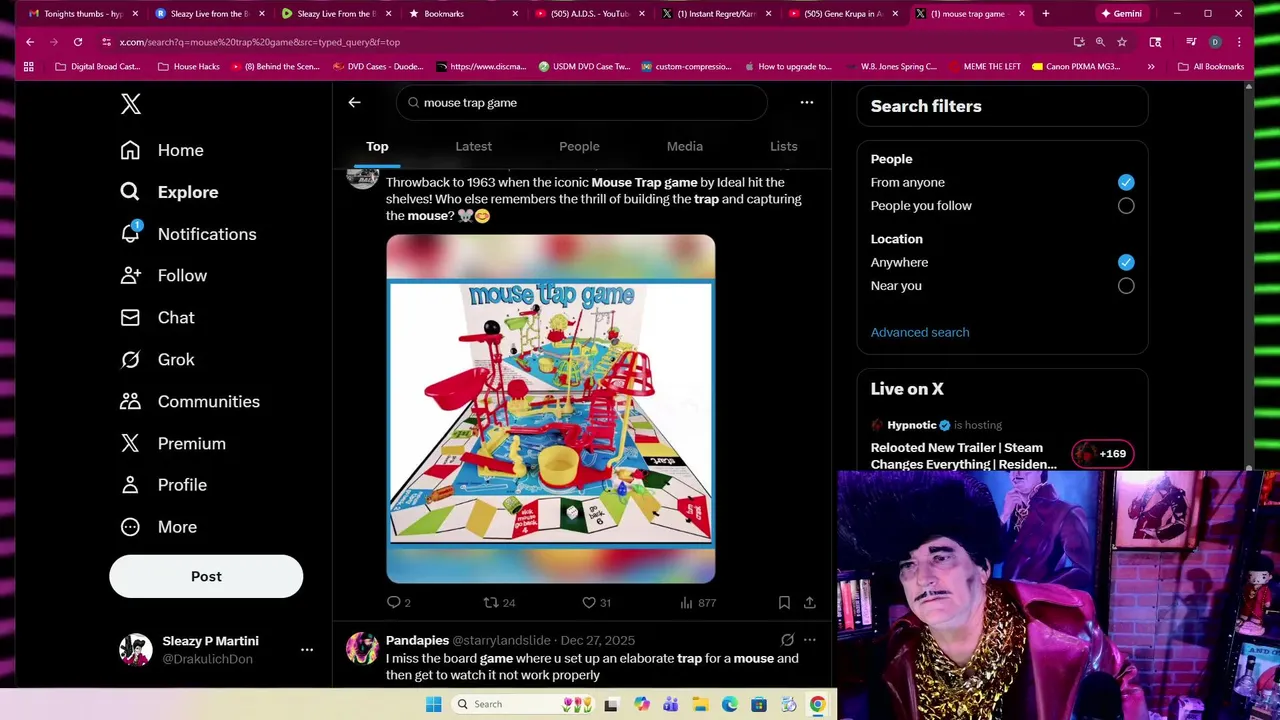Select the 'From anyone' option
This screenshot has height=720, width=1280.
tap(1126, 182)
